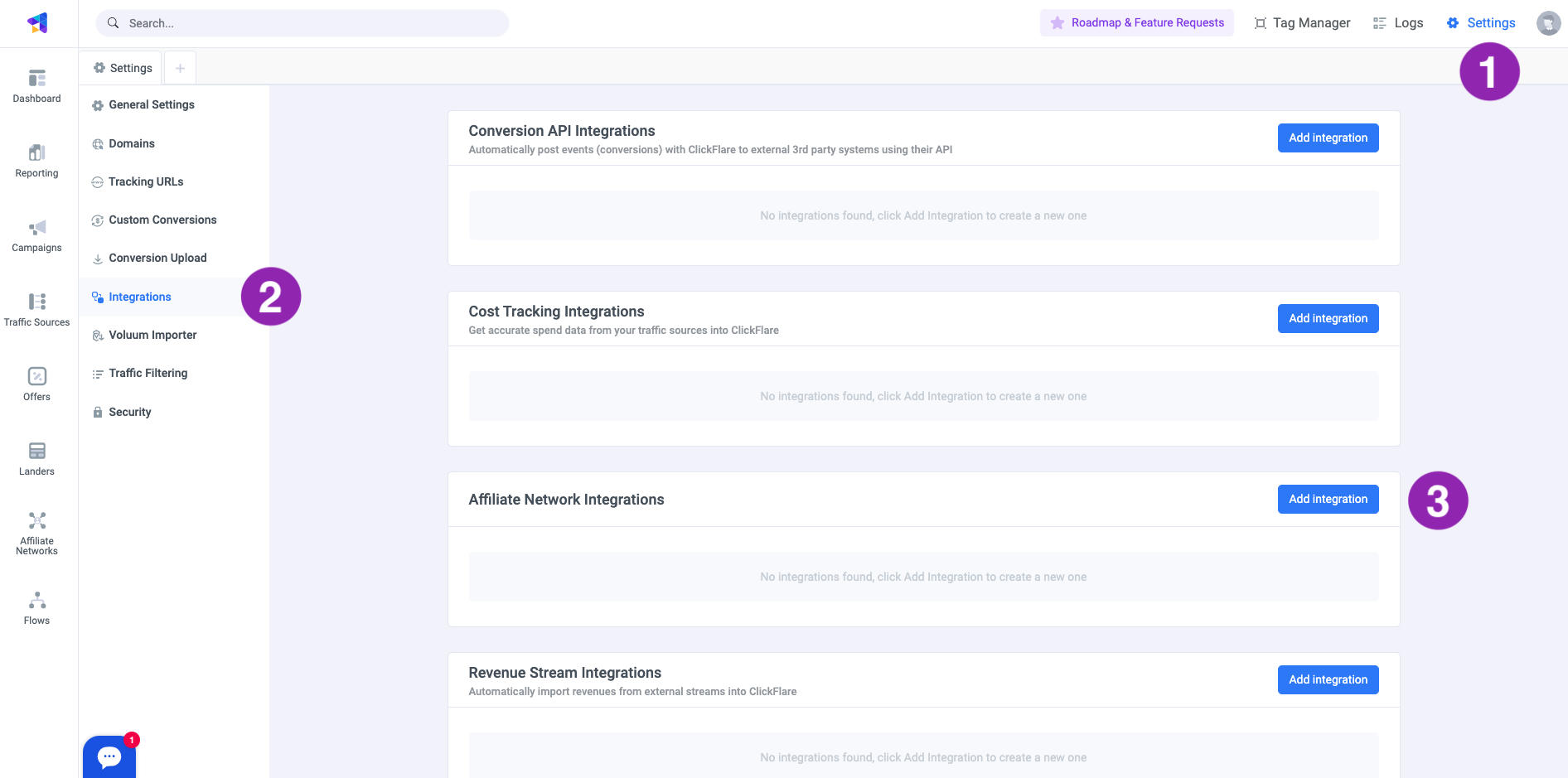Click the General Settings gear icon

(x=98, y=105)
